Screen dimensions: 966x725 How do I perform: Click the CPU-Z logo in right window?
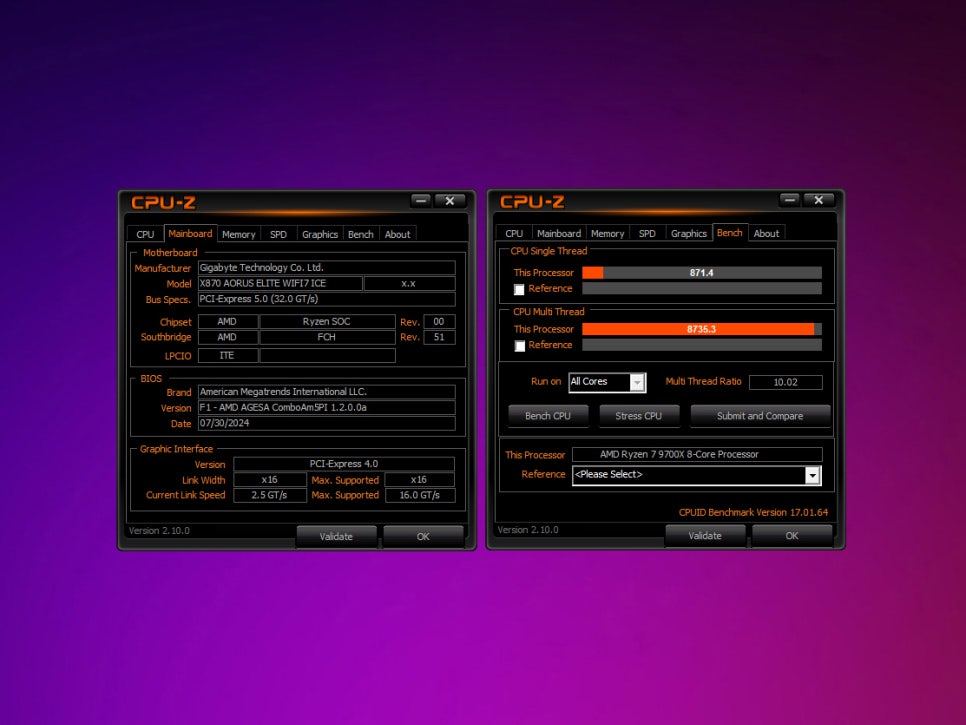pos(532,201)
